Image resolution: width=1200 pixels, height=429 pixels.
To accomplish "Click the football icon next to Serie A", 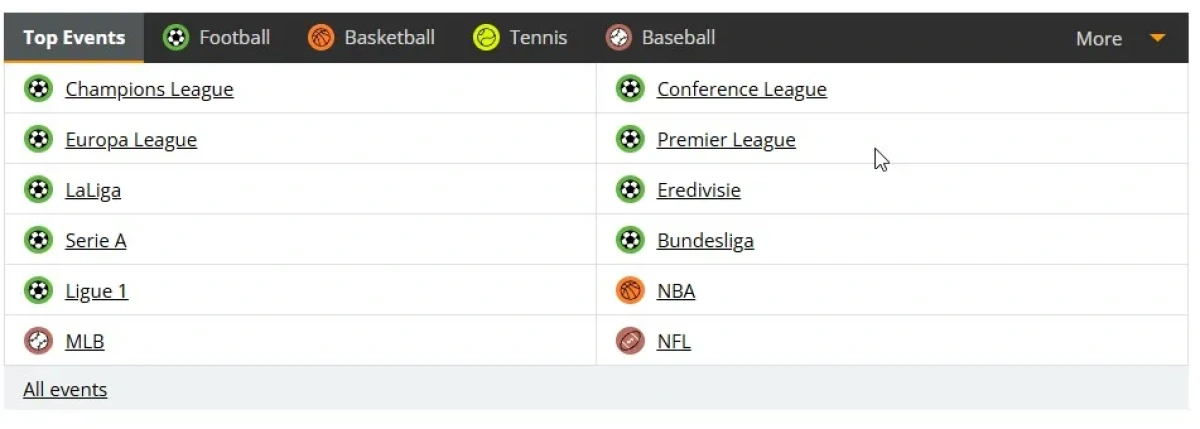I will pos(38,240).
